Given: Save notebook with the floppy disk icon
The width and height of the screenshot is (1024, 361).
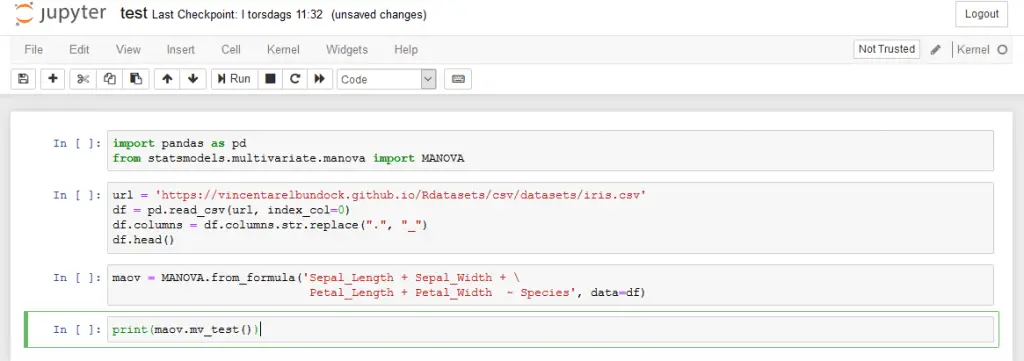Looking at the screenshot, I should point(23,79).
